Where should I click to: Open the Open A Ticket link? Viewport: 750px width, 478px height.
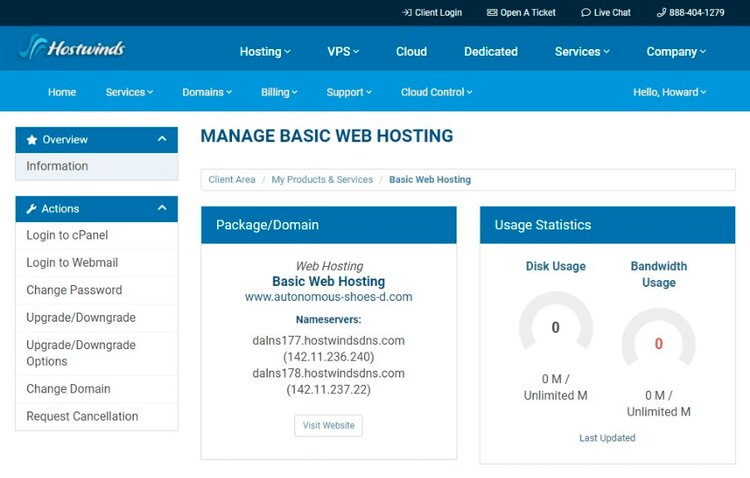click(x=521, y=12)
